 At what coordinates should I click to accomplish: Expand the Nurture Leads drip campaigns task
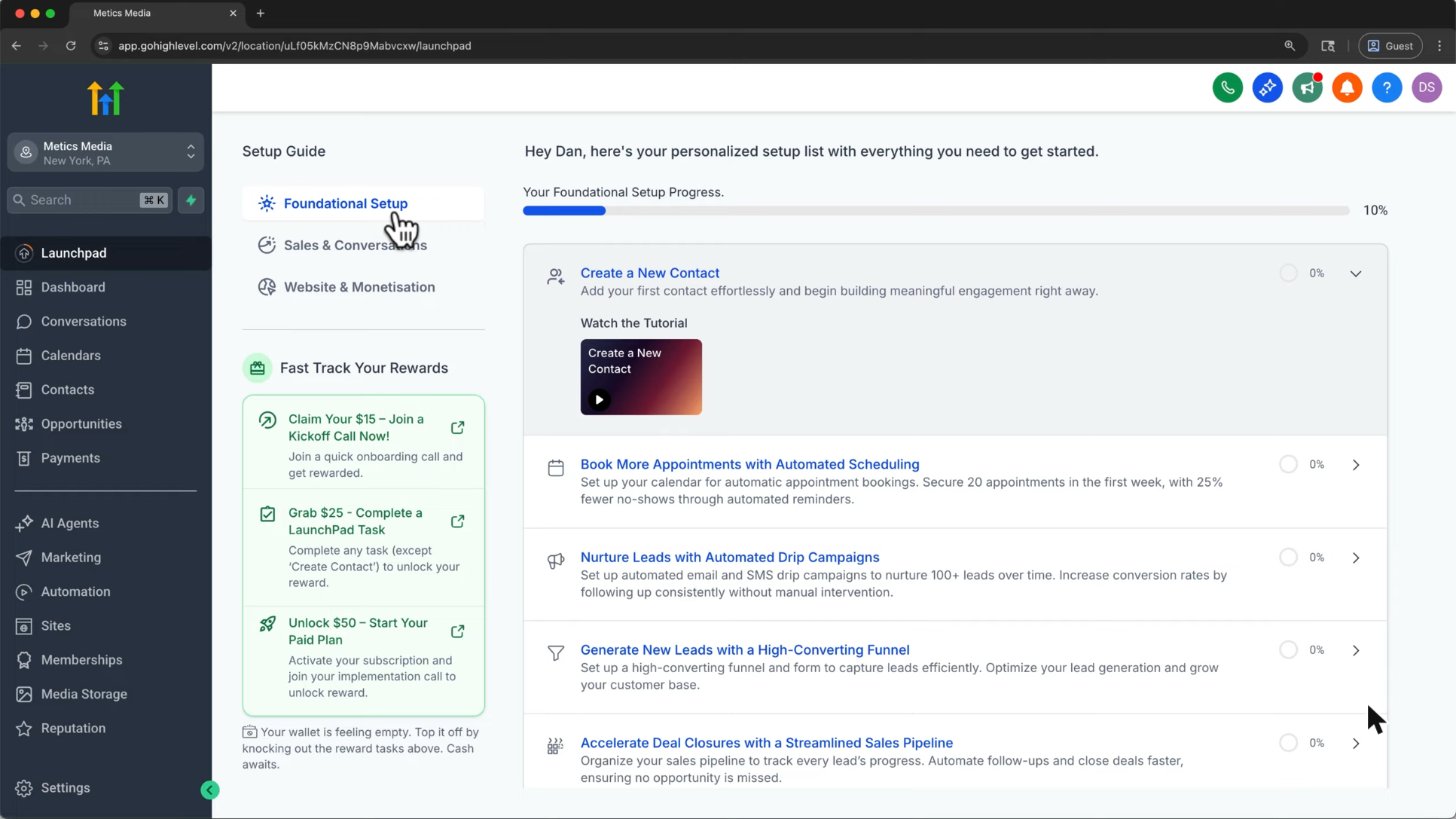tap(1356, 558)
